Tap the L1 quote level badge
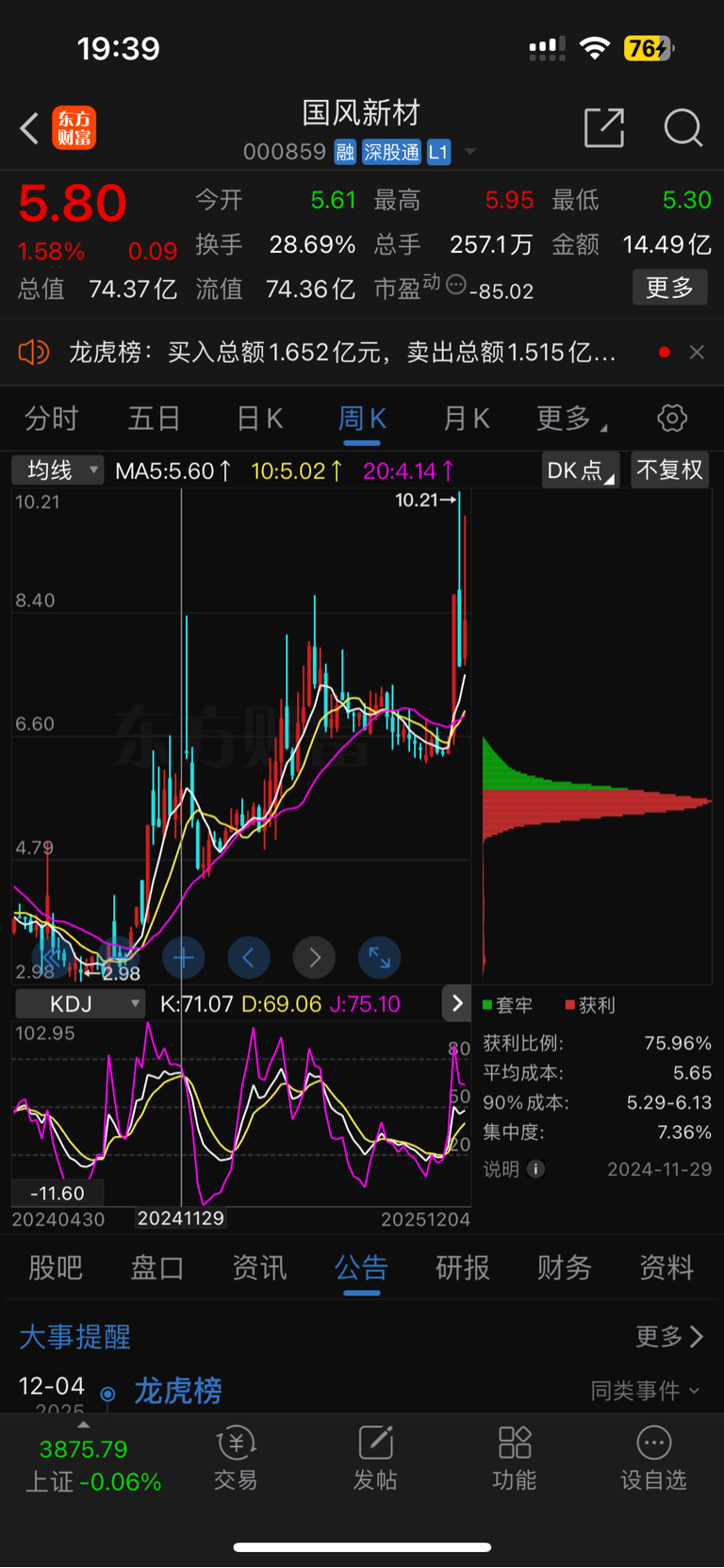The width and height of the screenshot is (724, 1568). (438, 152)
